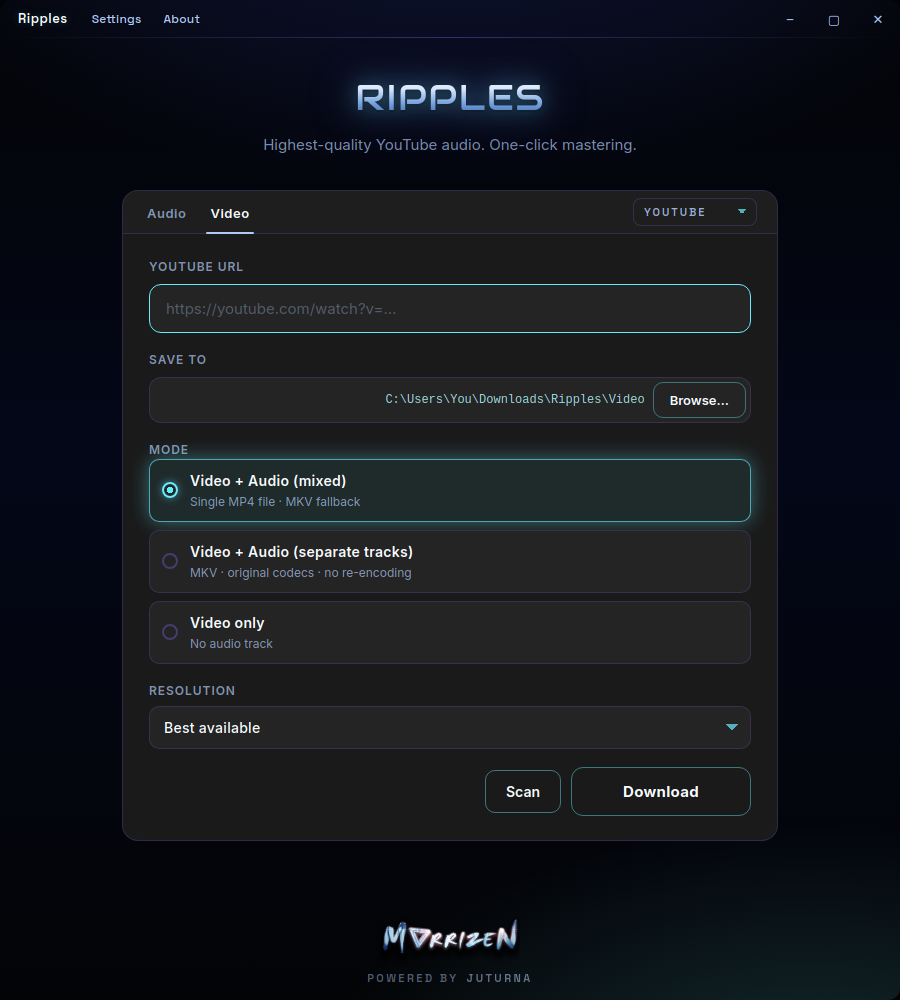Click the RESOLUTION label
The image size is (900, 1000).
coord(192,691)
